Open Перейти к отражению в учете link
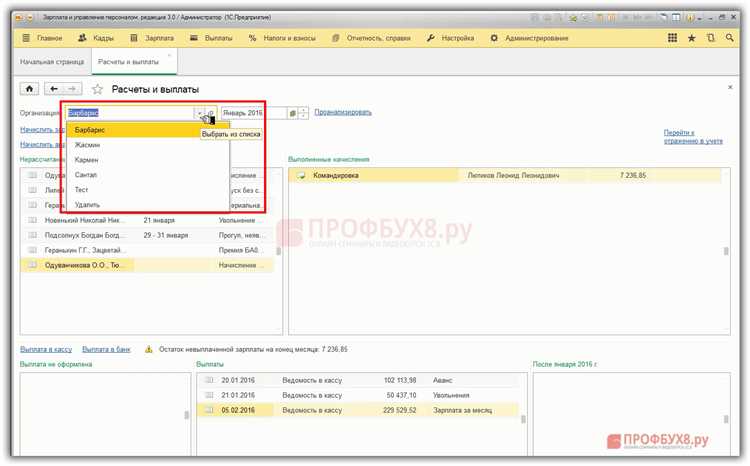This screenshot has height=466, width=750. (x=693, y=136)
